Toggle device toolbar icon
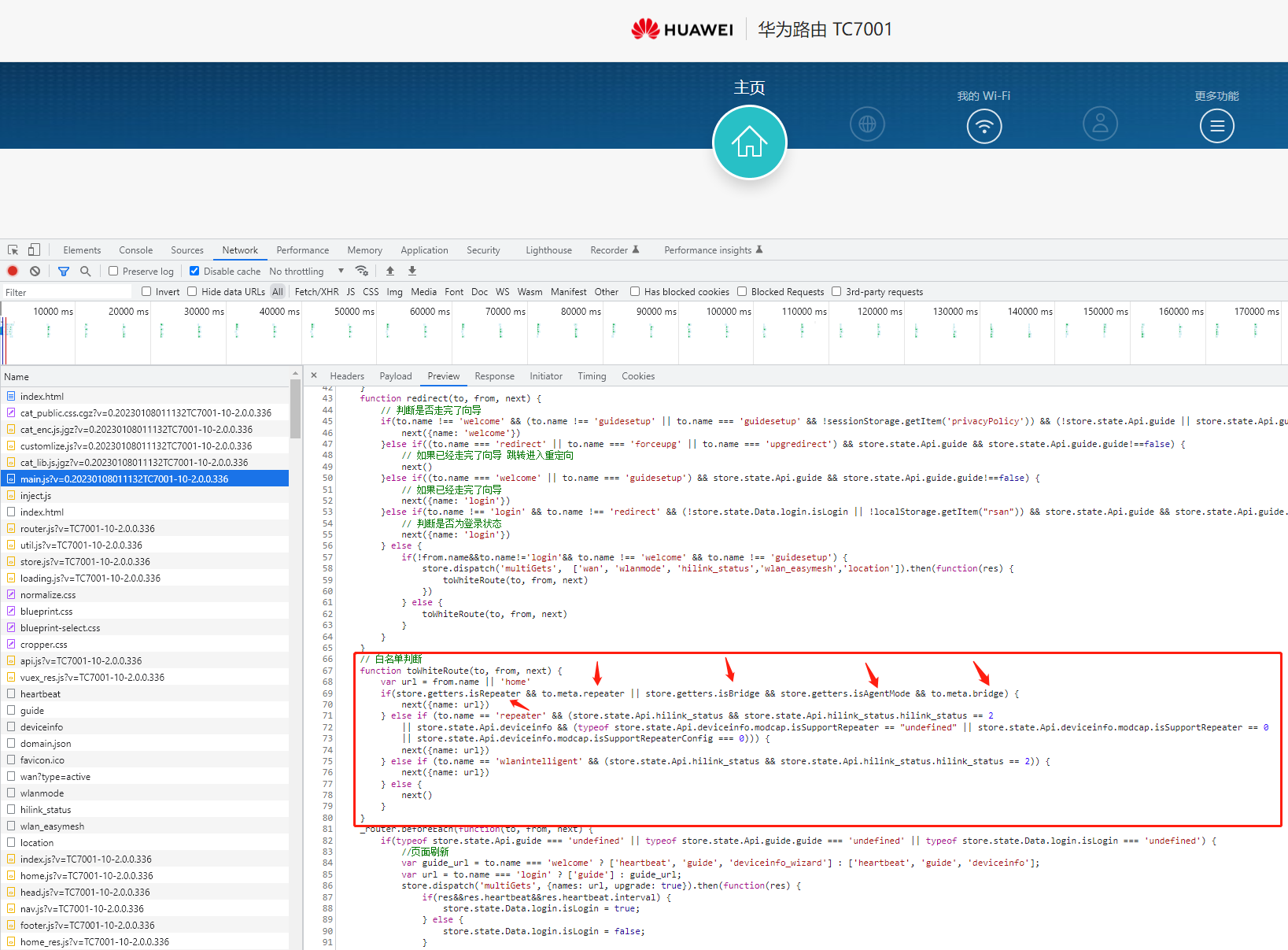 pos(34,250)
